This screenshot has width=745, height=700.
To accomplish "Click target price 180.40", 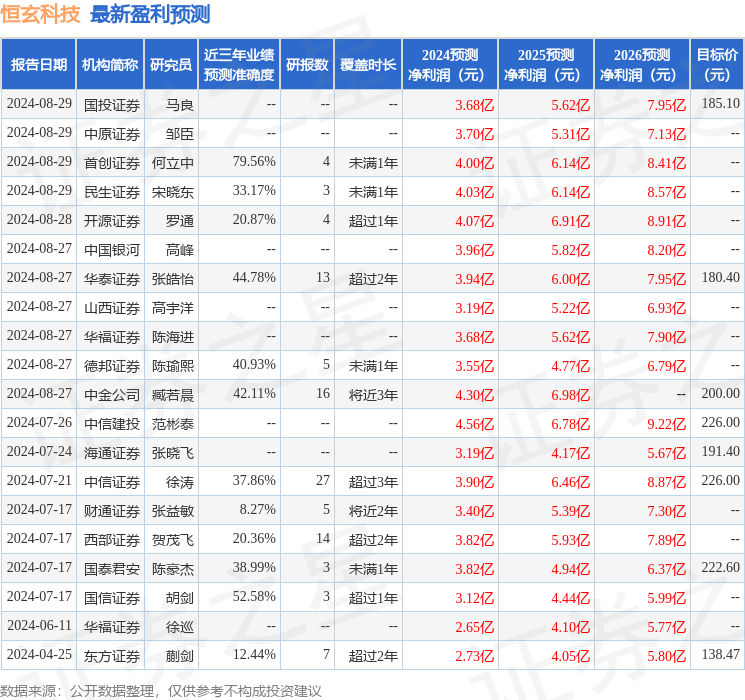I will (721, 278).
